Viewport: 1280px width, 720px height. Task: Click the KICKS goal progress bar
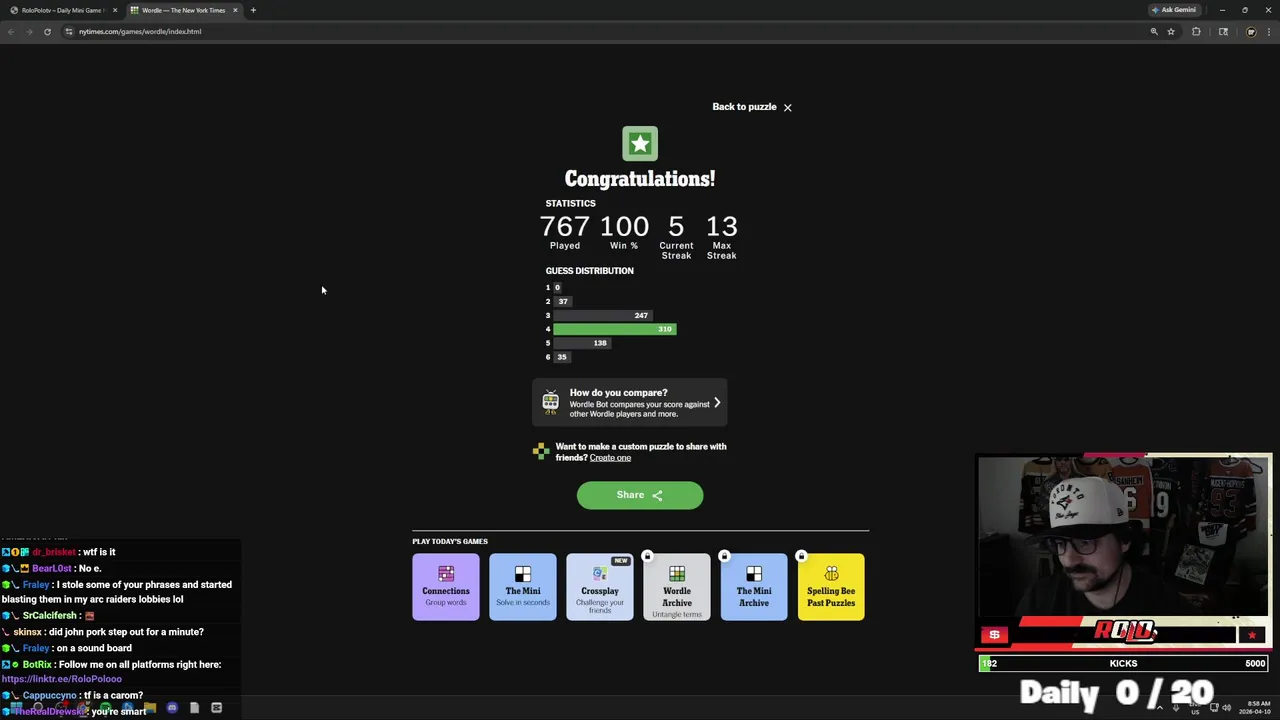click(x=1123, y=663)
